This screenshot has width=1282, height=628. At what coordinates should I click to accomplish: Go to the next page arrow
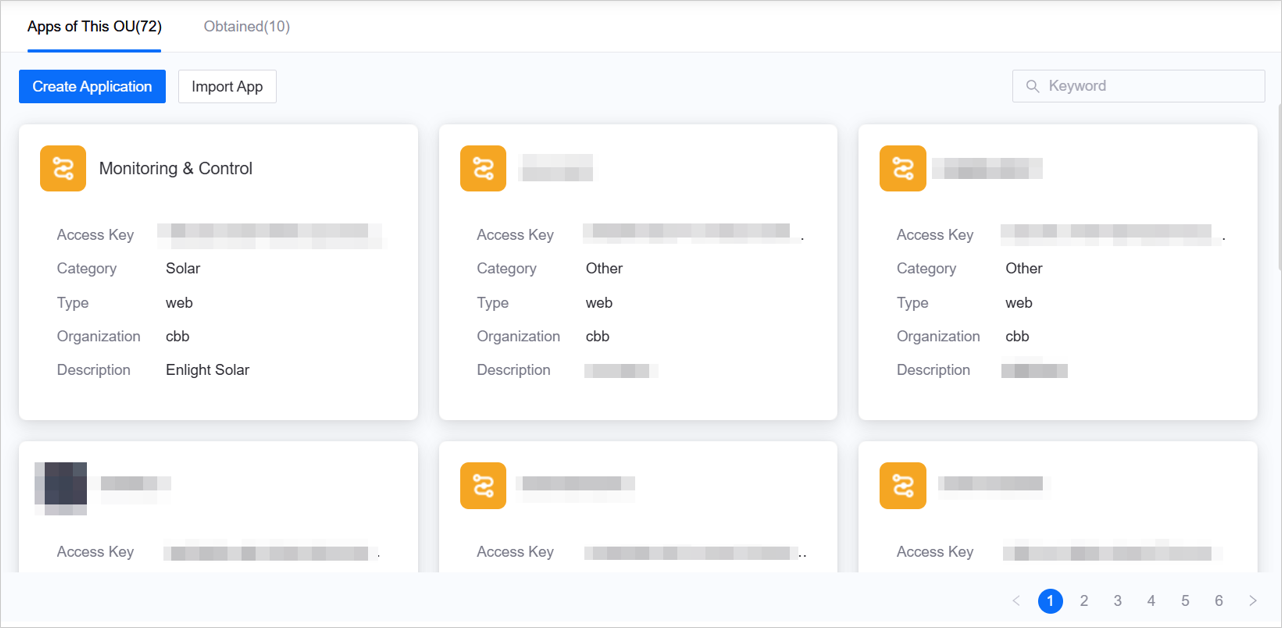click(x=1253, y=601)
